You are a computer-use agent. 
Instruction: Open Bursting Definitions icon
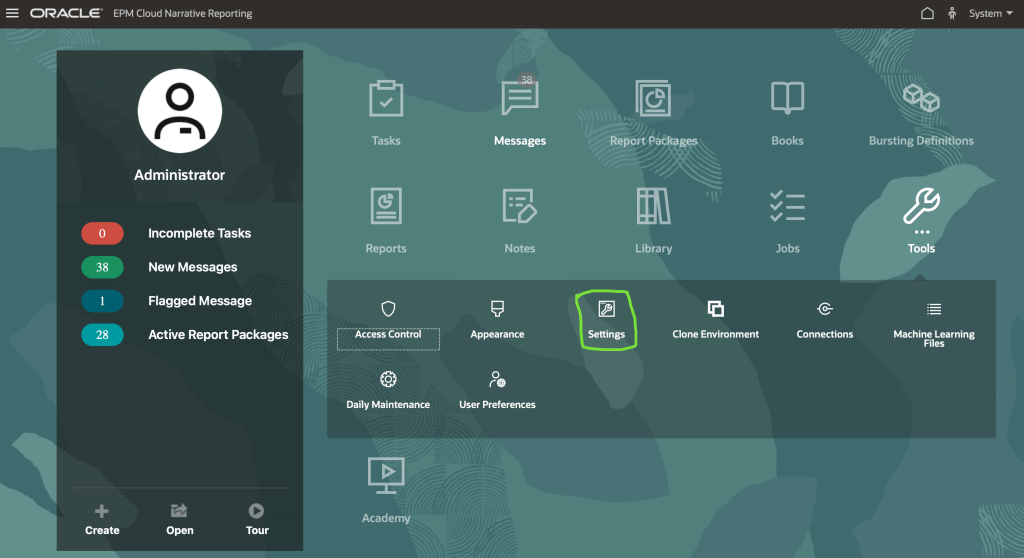(x=921, y=100)
